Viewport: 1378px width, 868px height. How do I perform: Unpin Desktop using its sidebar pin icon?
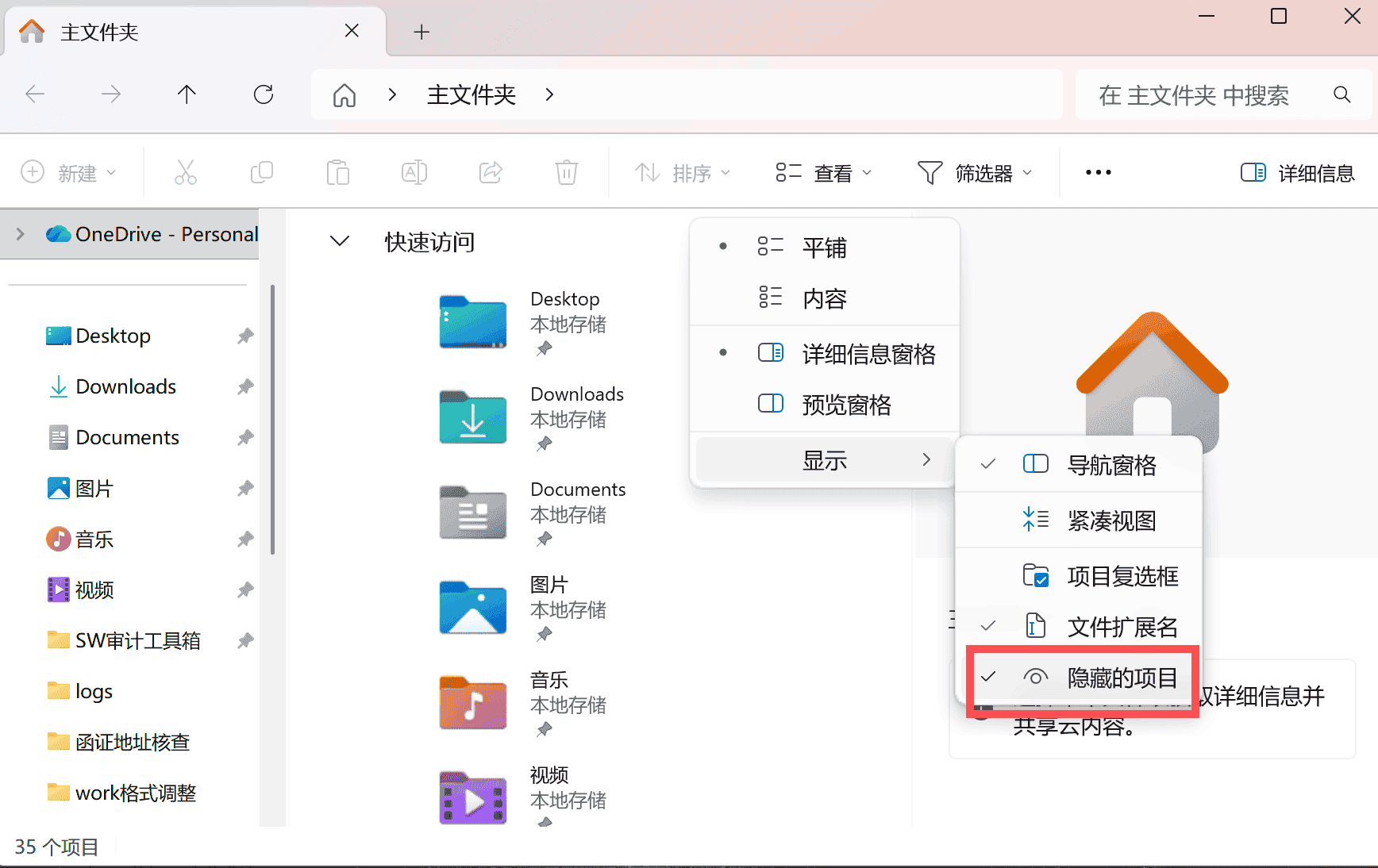point(245,336)
